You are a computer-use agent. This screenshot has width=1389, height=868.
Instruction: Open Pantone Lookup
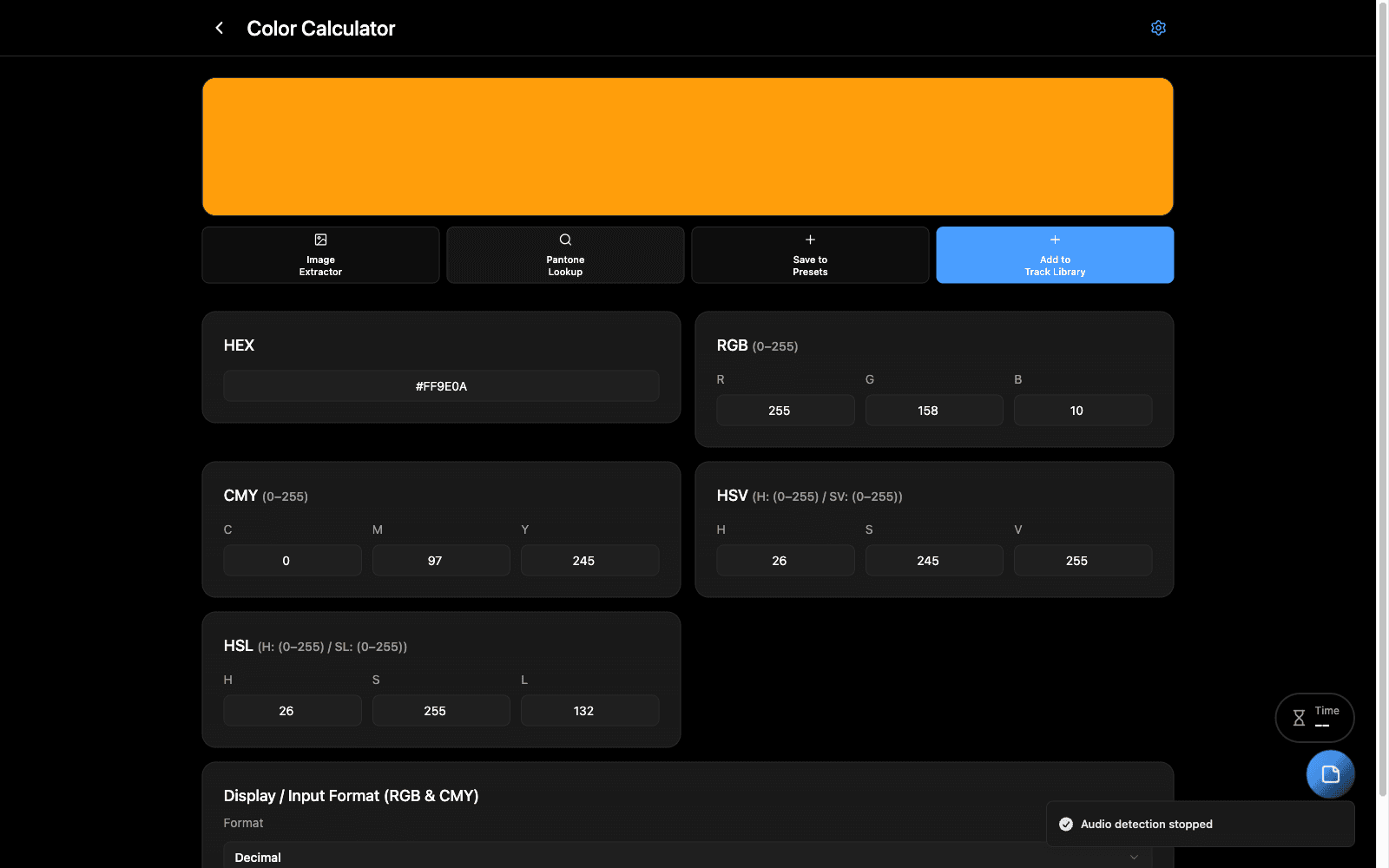[x=565, y=255]
